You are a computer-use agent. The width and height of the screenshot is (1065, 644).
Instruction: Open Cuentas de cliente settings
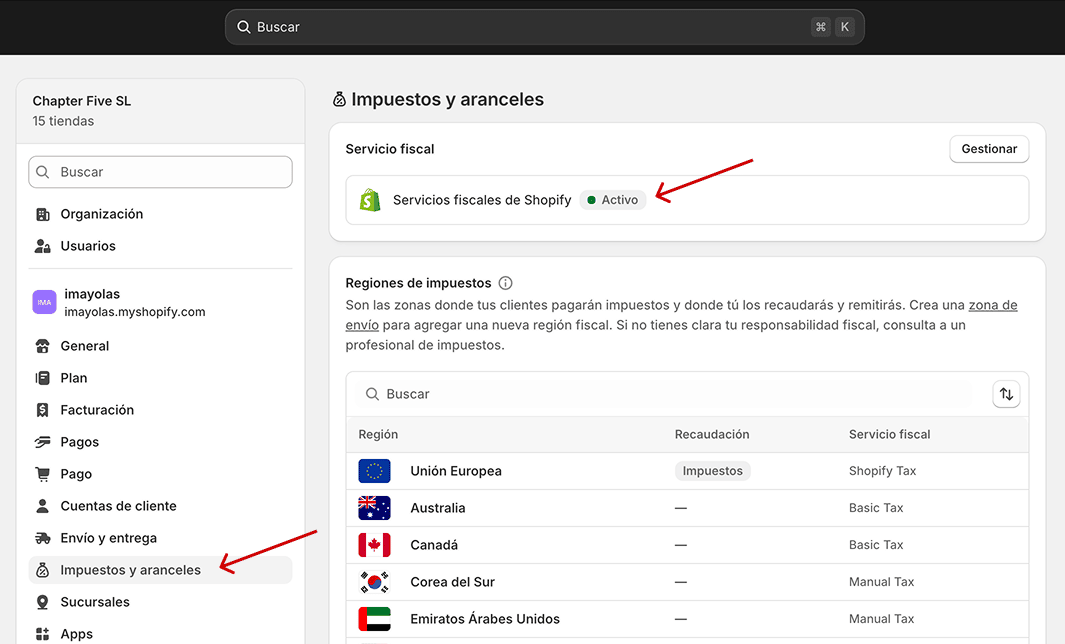click(x=160, y=506)
